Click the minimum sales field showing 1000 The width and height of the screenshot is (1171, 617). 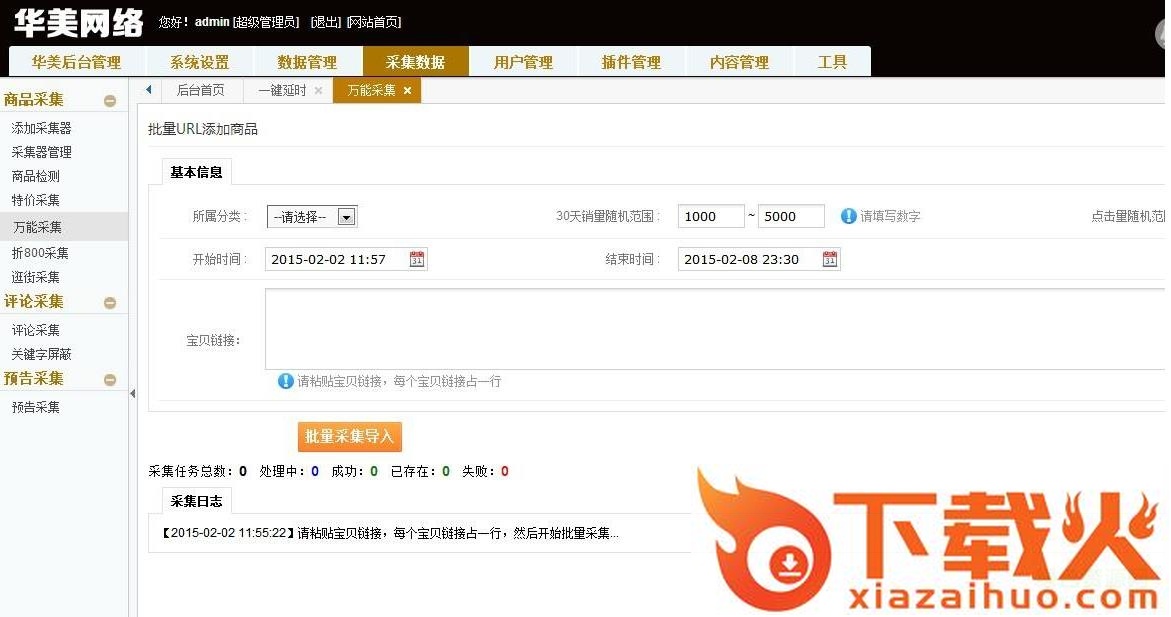710,217
